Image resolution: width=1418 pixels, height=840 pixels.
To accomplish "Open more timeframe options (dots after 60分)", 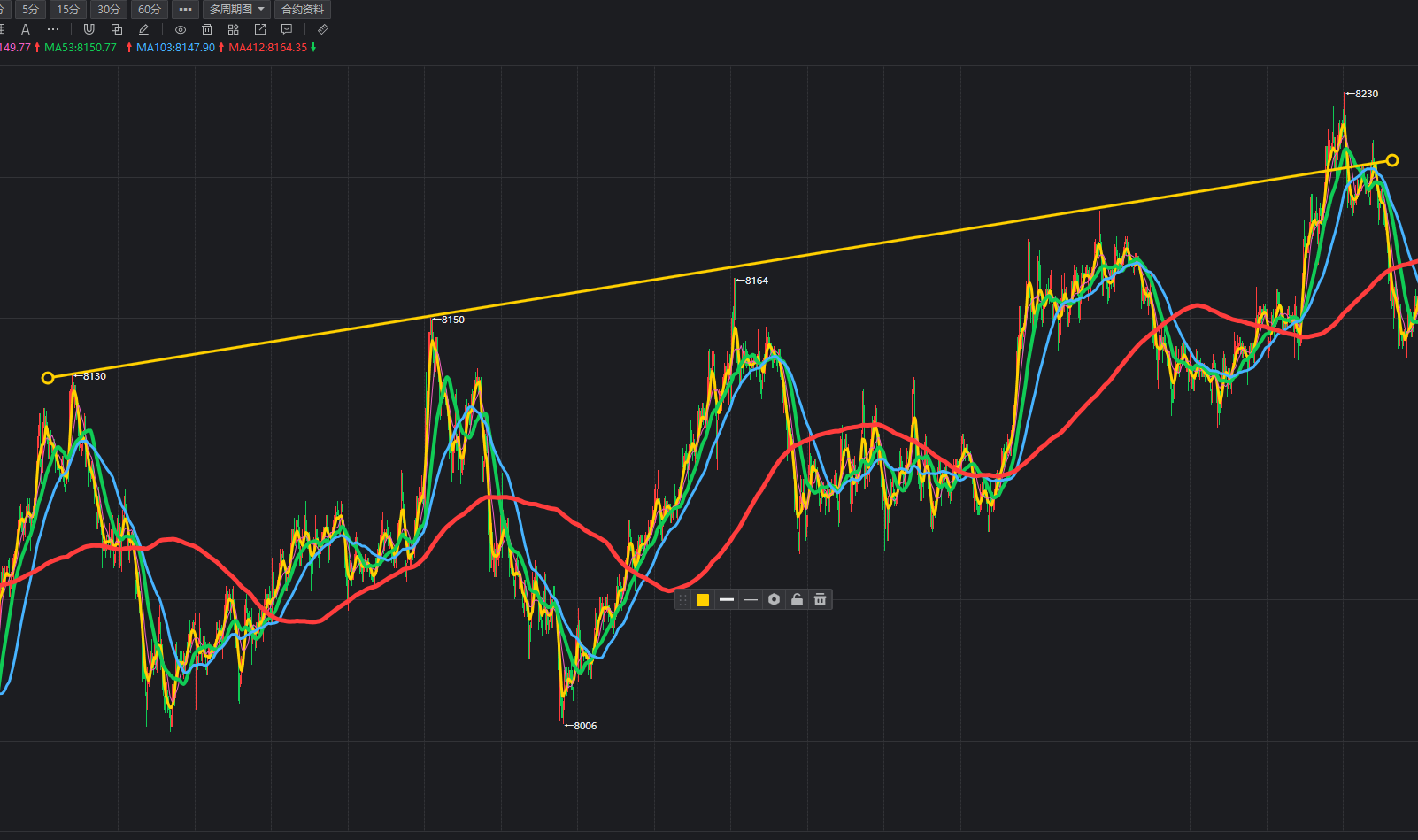I will pos(185,9).
